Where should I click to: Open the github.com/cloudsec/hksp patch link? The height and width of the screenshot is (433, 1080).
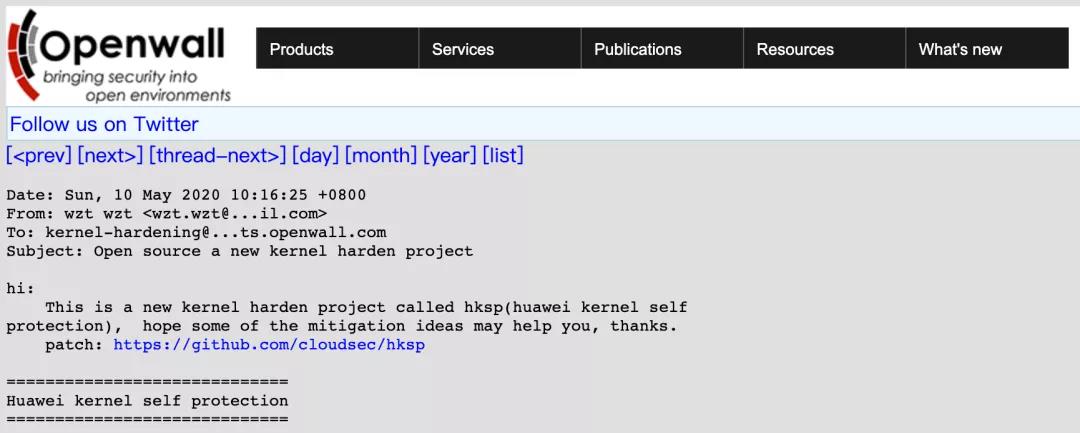pyautogui.click(x=269, y=345)
